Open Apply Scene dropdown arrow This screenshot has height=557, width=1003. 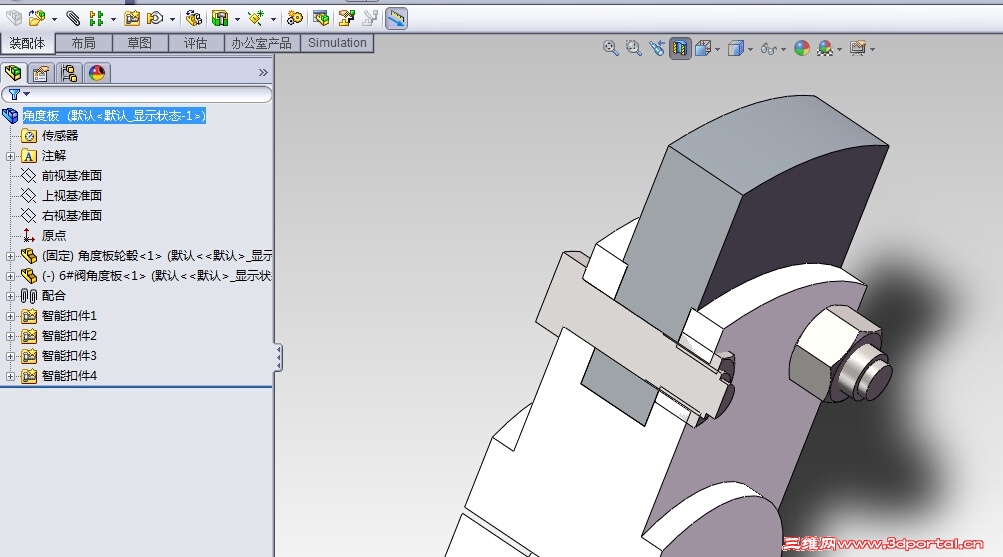pyautogui.click(x=839, y=49)
